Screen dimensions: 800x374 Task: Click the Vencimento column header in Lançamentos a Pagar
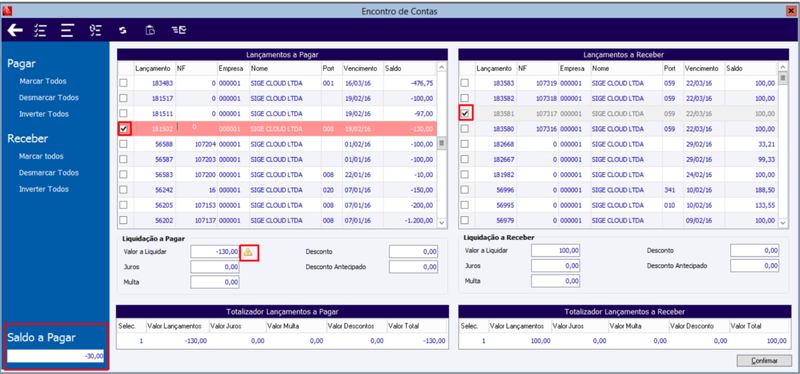pyautogui.click(x=360, y=68)
